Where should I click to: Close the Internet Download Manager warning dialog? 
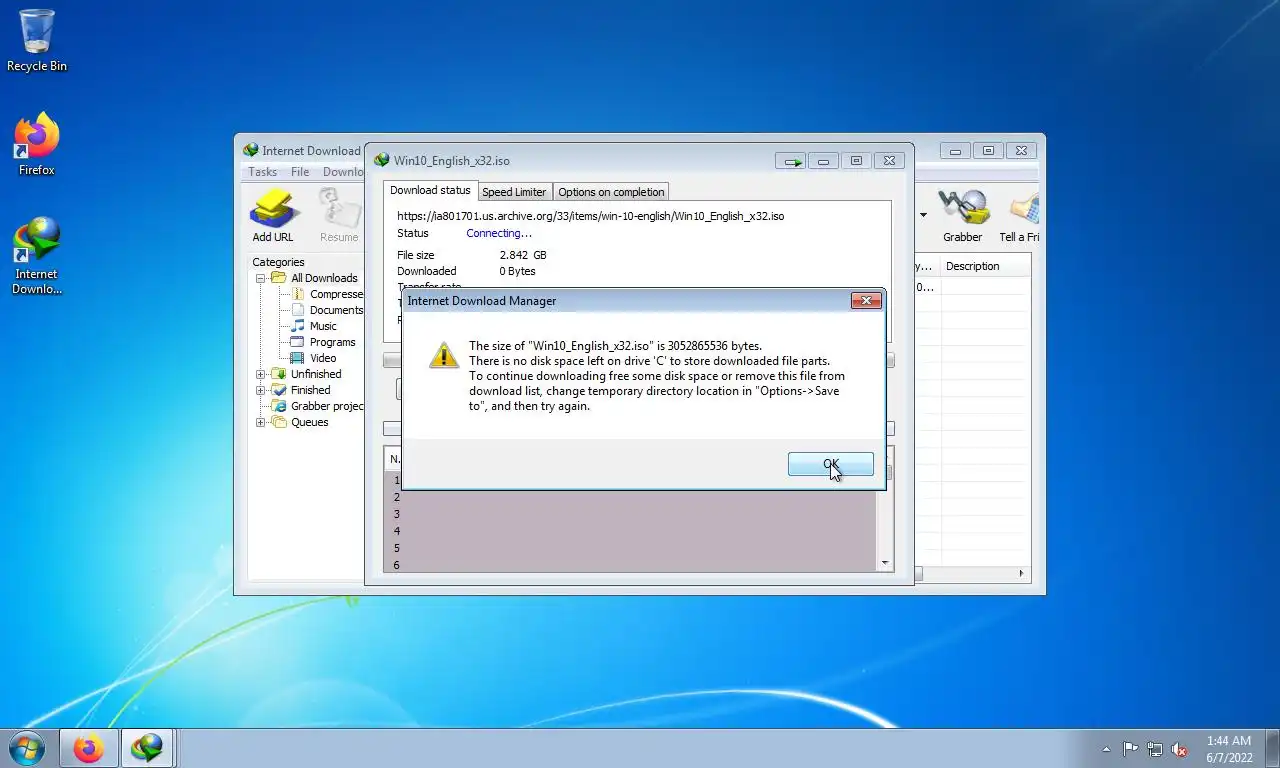coord(866,300)
